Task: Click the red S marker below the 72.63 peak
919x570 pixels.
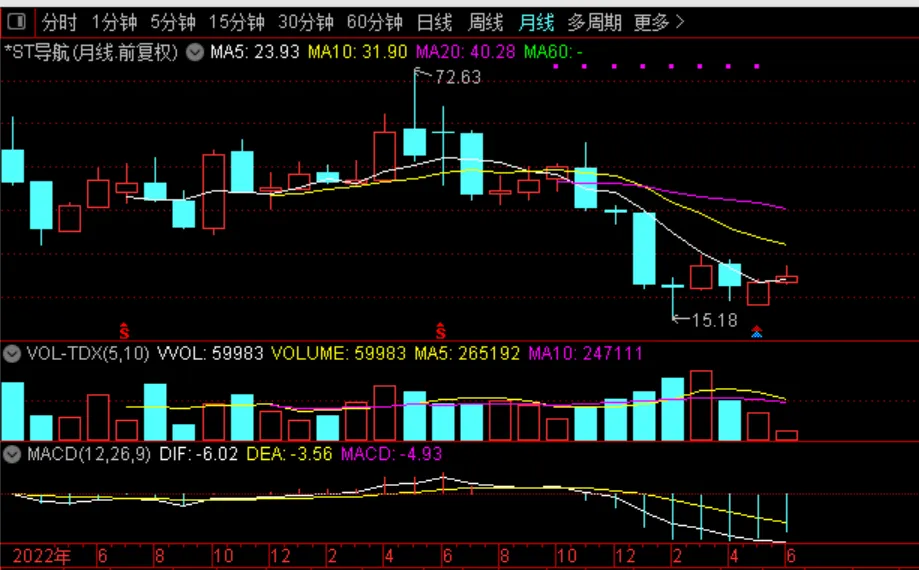Action: [440, 329]
